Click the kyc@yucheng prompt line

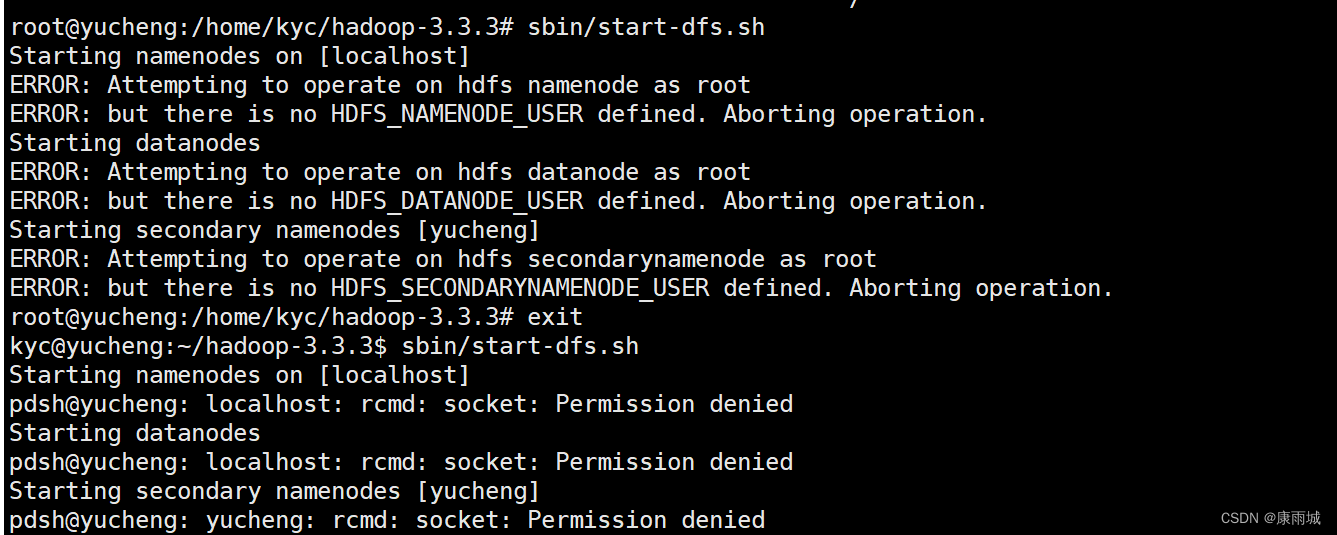(x=324, y=346)
